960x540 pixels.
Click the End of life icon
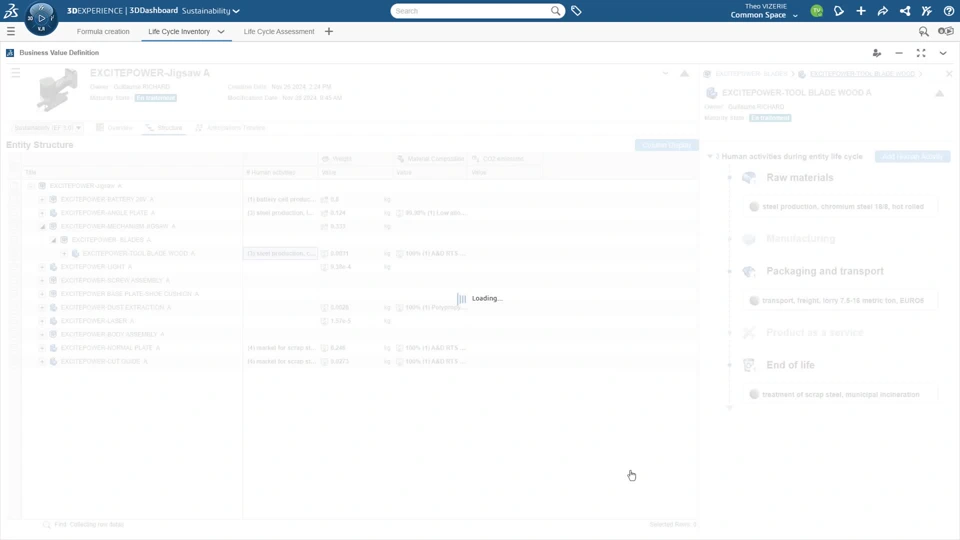point(749,365)
